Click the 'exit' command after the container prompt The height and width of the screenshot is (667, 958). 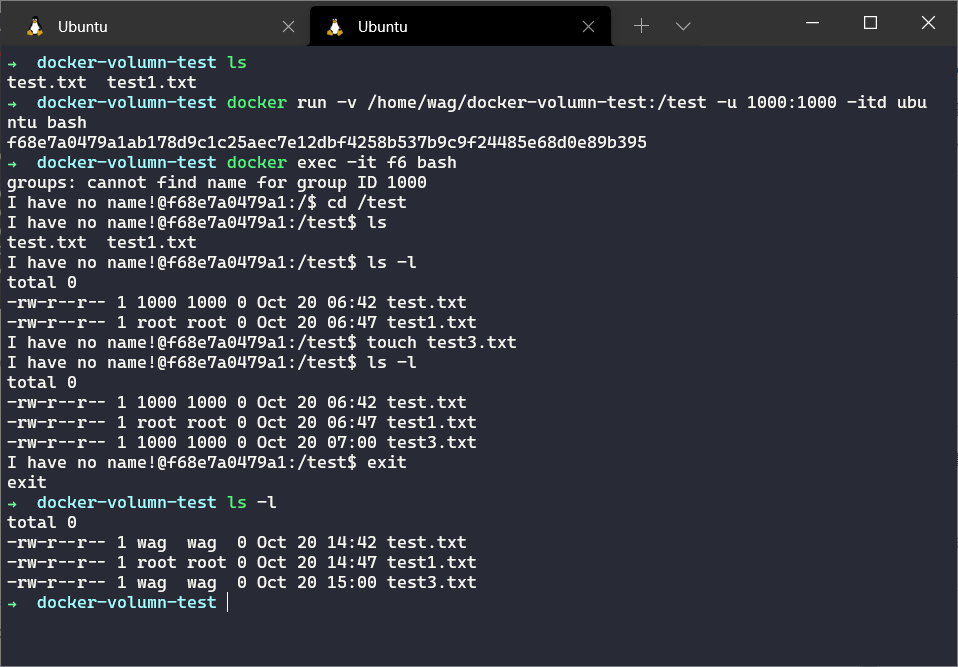pyautogui.click(x=387, y=462)
